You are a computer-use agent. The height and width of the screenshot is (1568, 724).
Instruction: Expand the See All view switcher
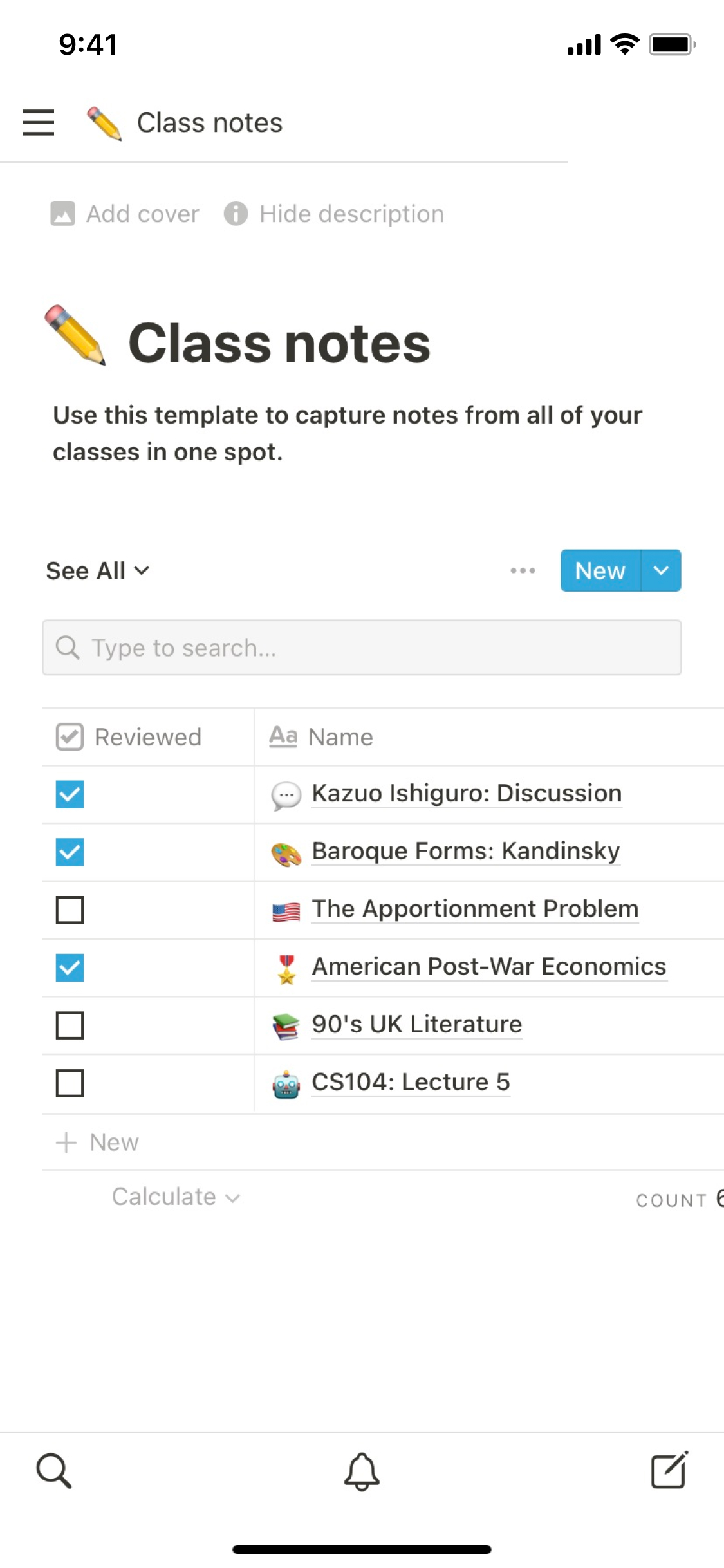coord(97,571)
